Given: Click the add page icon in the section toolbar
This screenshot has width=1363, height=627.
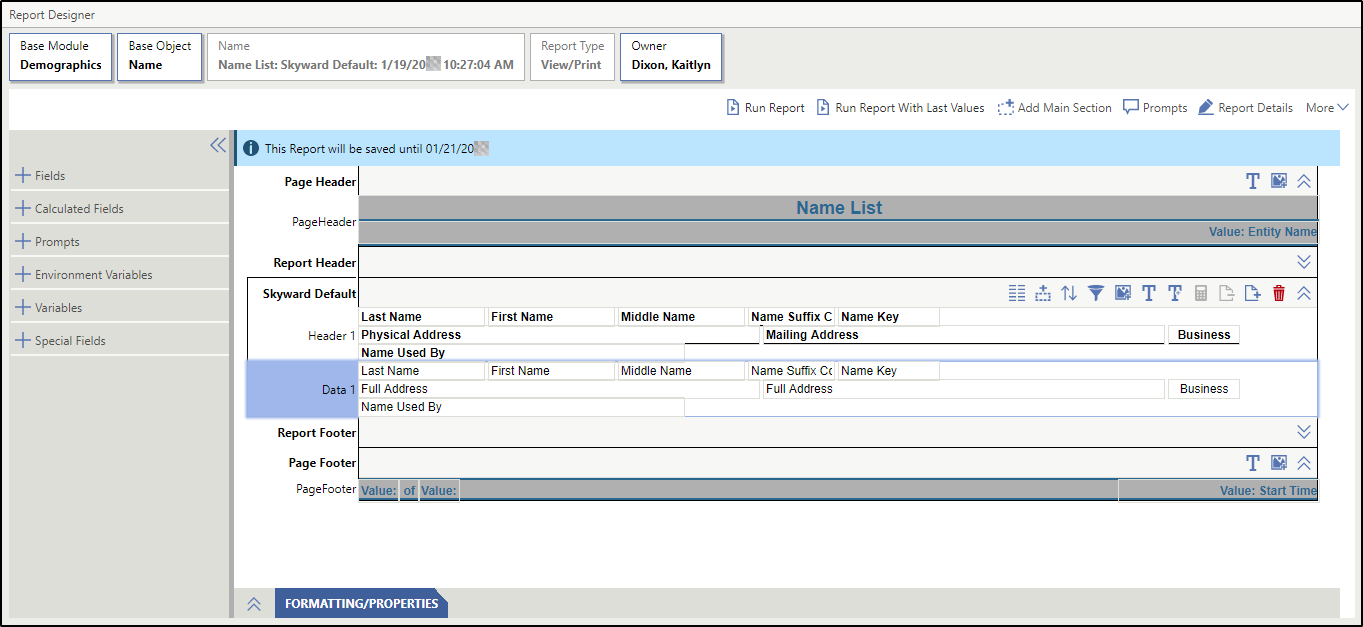Looking at the screenshot, I should tap(1253, 293).
